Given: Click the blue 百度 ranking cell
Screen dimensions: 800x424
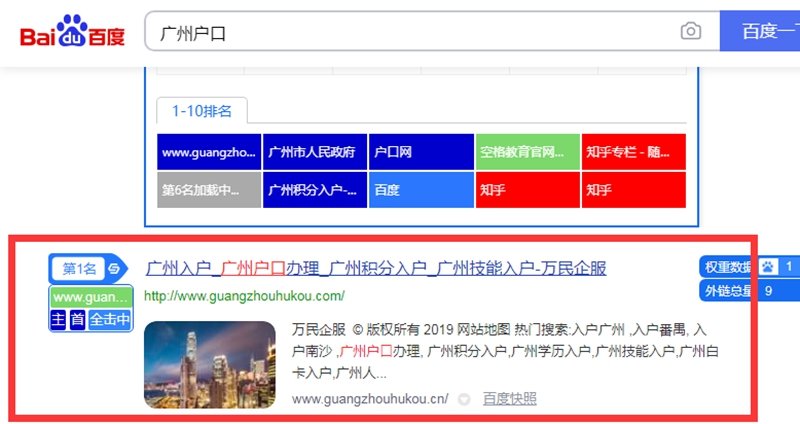Looking at the screenshot, I should (x=421, y=190).
